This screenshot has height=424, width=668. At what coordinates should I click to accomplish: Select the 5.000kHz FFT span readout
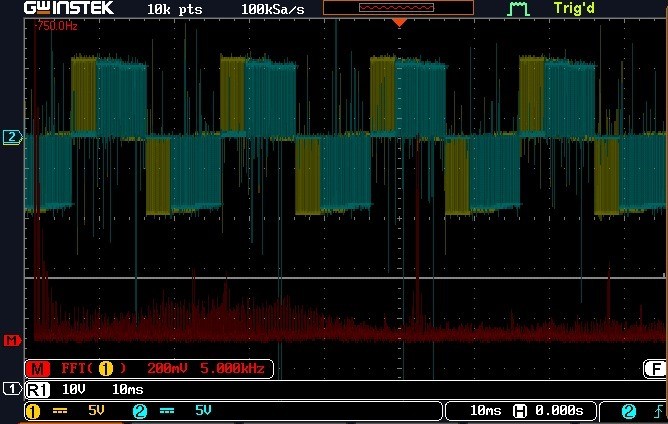(x=232, y=368)
